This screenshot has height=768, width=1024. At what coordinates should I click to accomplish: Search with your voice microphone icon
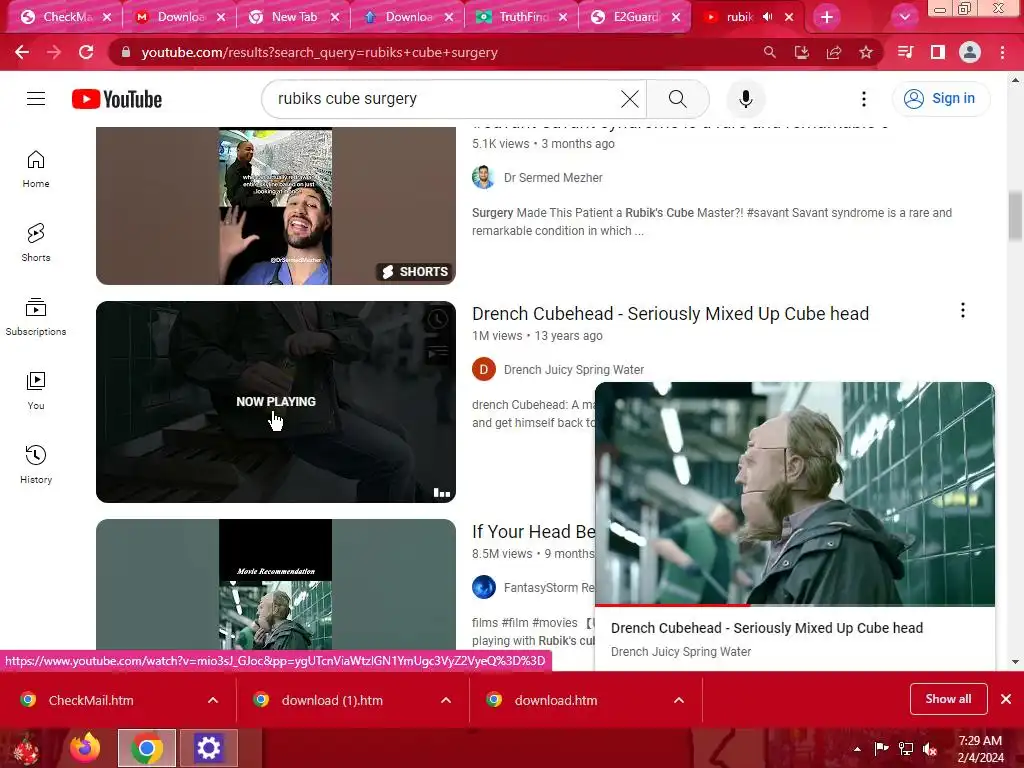746,99
